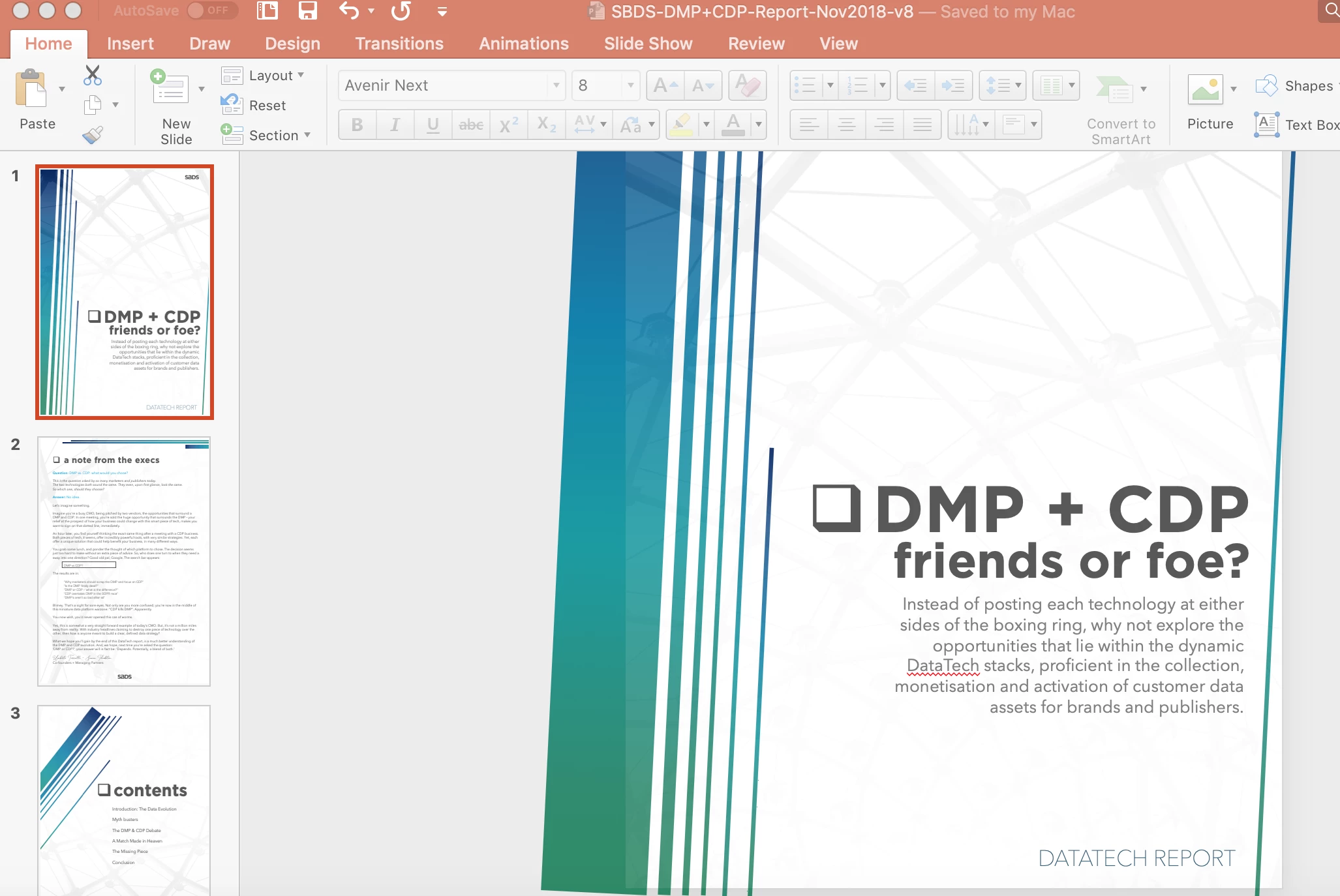Toggle Bold formatting
1340x896 pixels.
click(357, 125)
